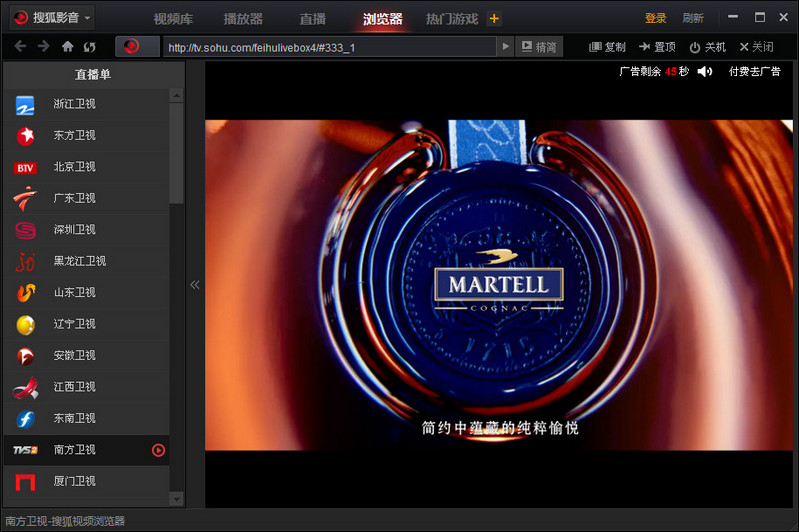Toggle 置顶 always-on-top

click(x=657, y=47)
